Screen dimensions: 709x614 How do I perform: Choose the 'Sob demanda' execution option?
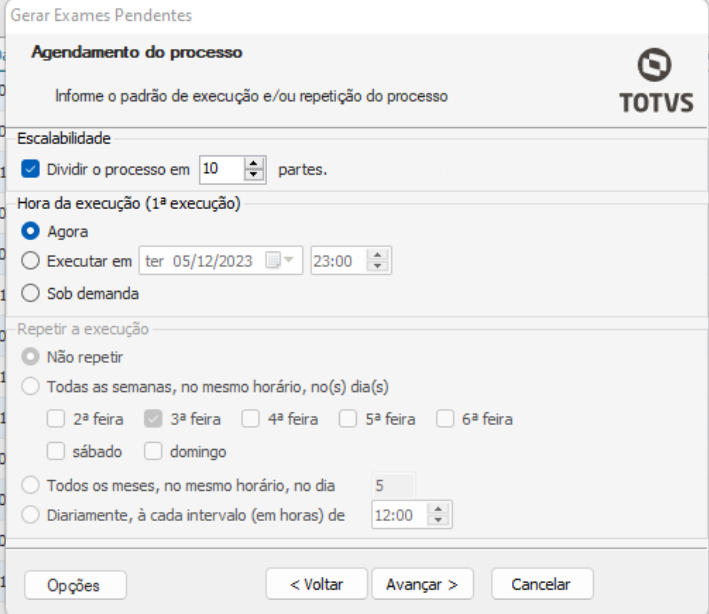(30, 293)
